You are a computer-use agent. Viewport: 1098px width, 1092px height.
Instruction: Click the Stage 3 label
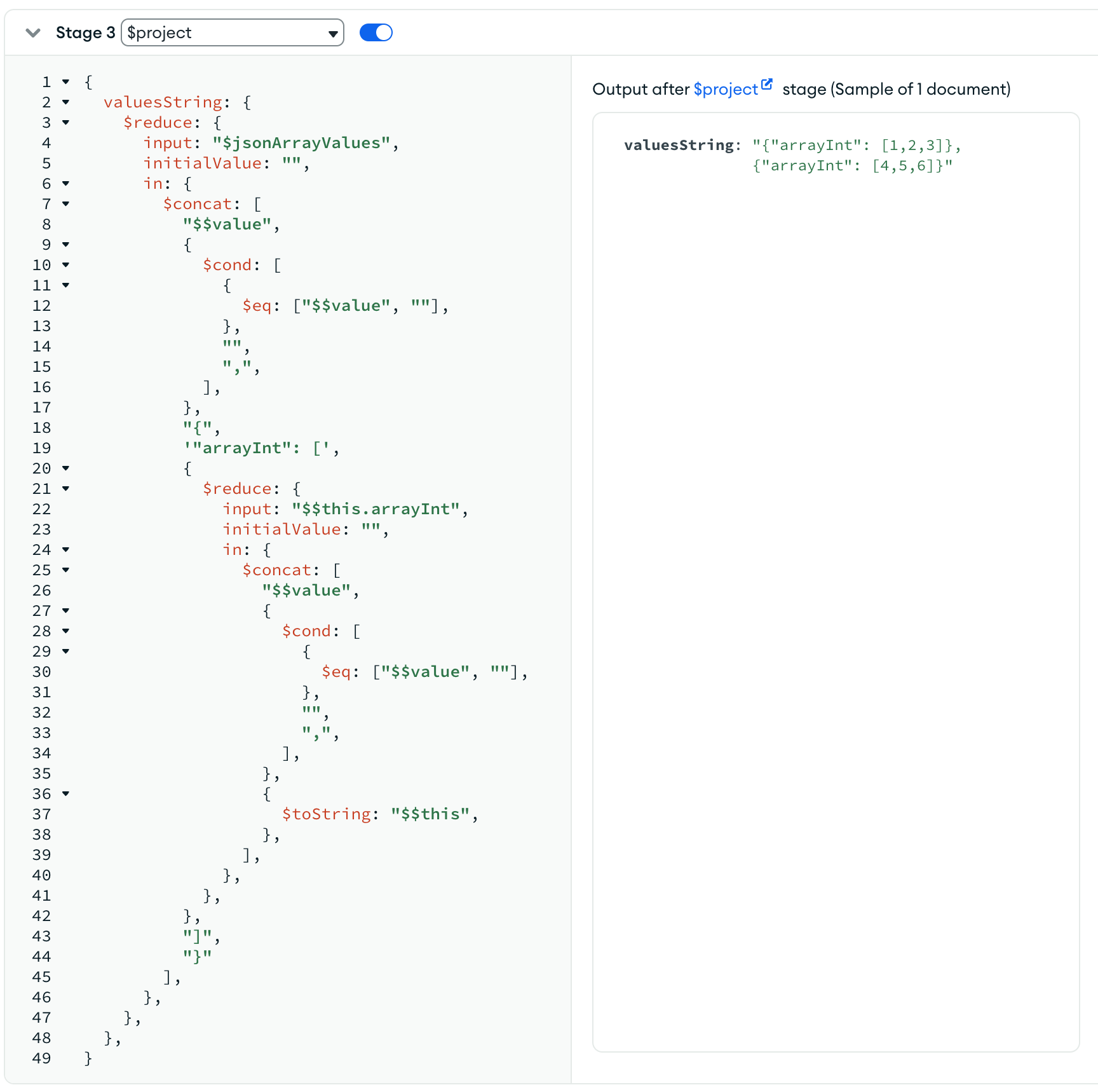[x=85, y=33]
